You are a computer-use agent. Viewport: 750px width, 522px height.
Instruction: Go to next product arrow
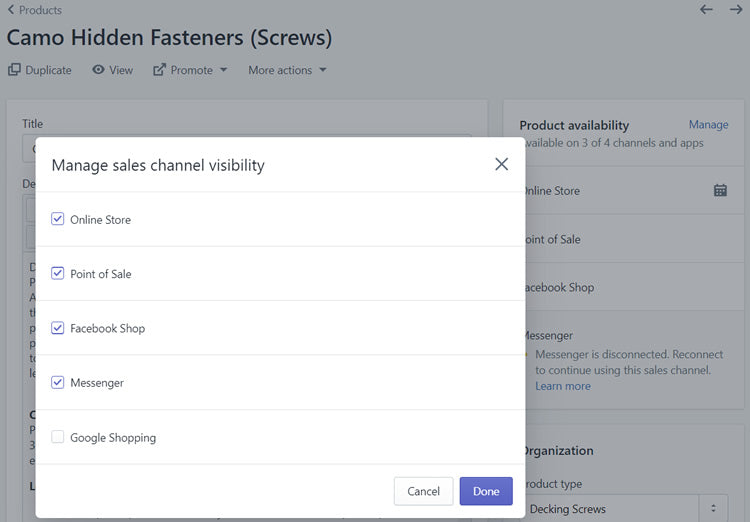coord(736,10)
